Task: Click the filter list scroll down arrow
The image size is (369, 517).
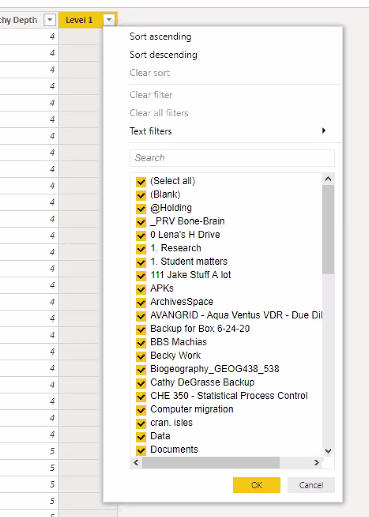Action: (328, 451)
